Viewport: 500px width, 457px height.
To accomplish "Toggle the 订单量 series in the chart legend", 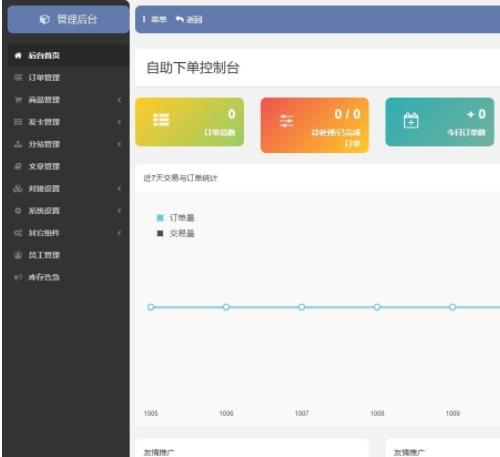I will [x=175, y=218].
